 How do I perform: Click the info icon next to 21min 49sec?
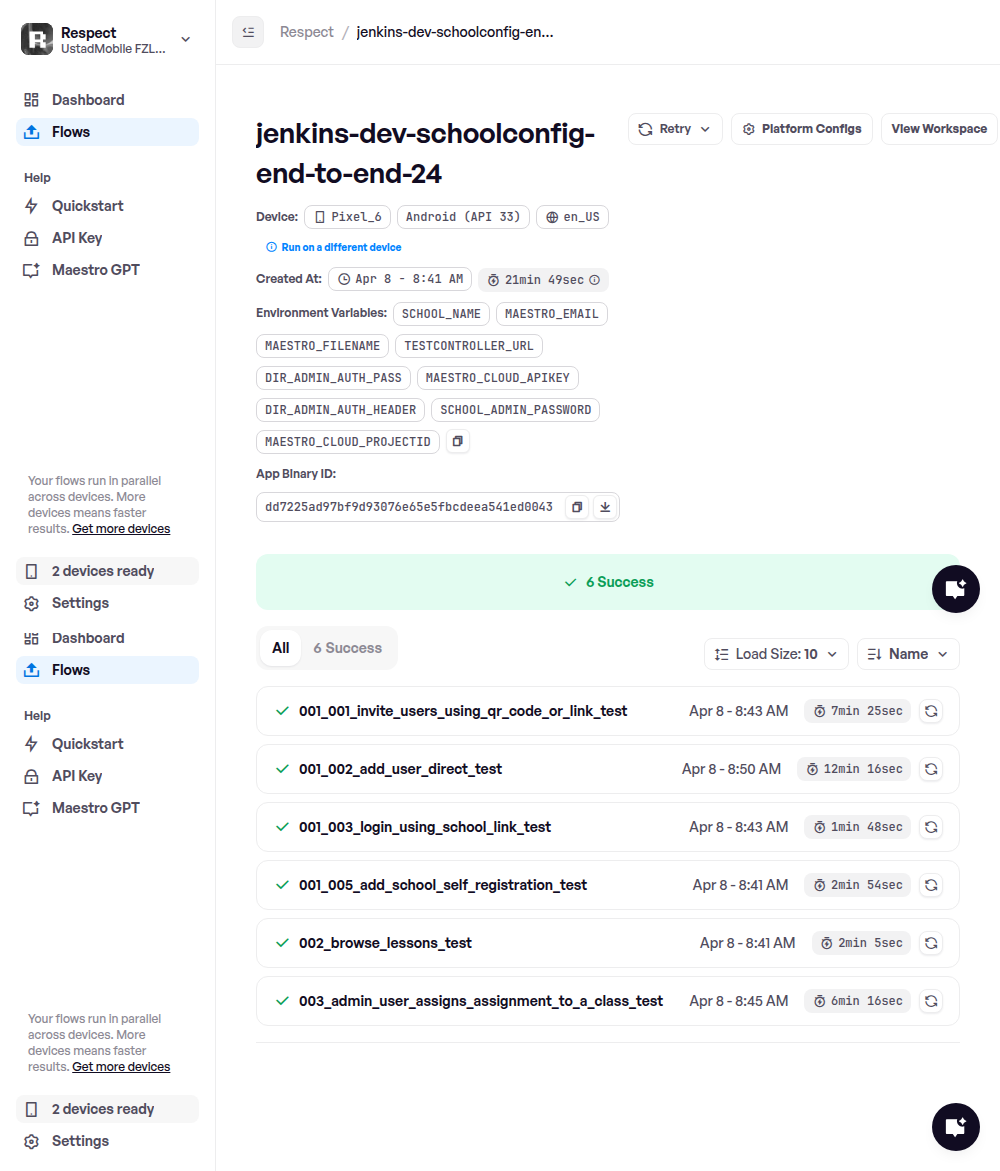click(595, 280)
